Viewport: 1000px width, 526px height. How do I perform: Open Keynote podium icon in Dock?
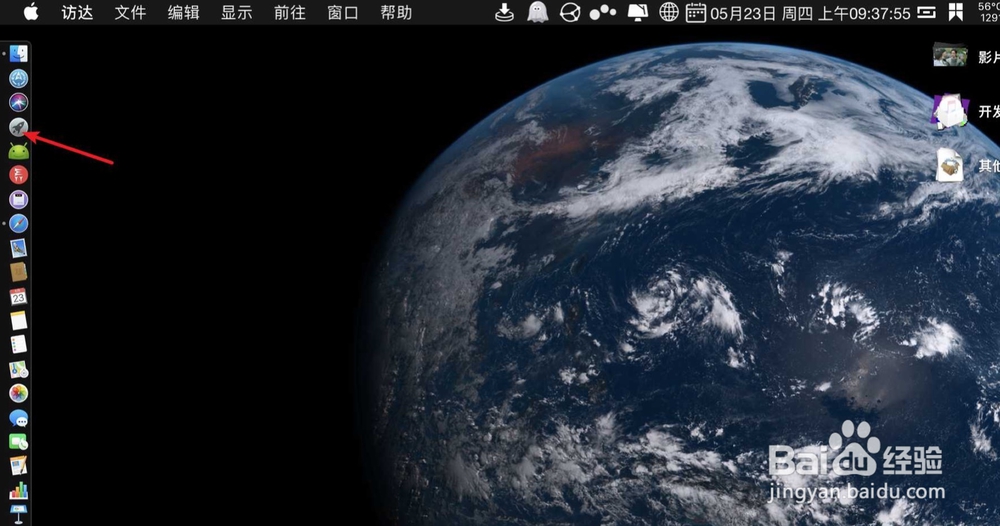[18, 514]
